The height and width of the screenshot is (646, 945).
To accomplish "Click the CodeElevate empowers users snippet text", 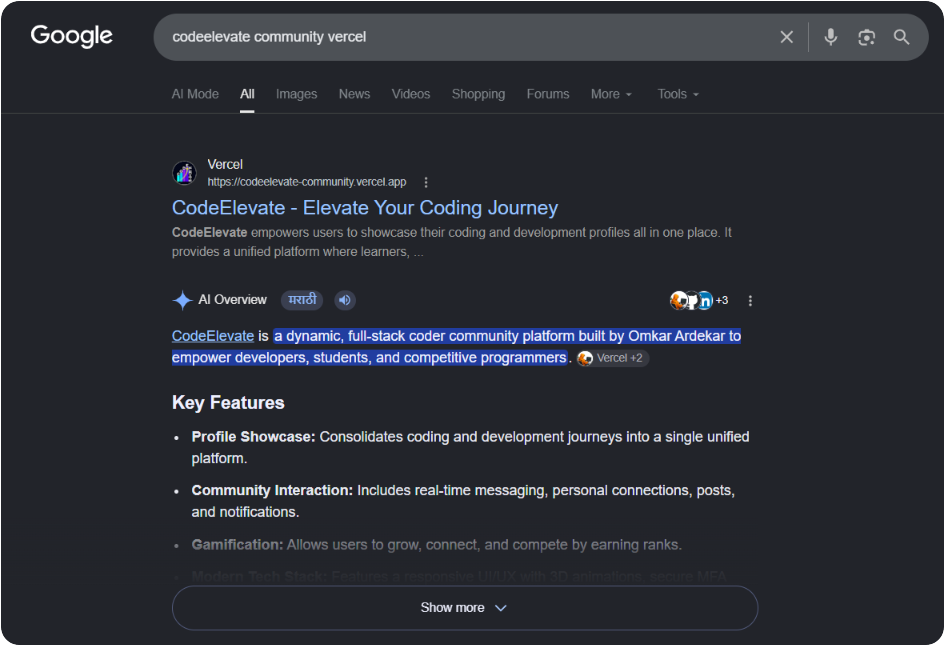I will coord(451,242).
